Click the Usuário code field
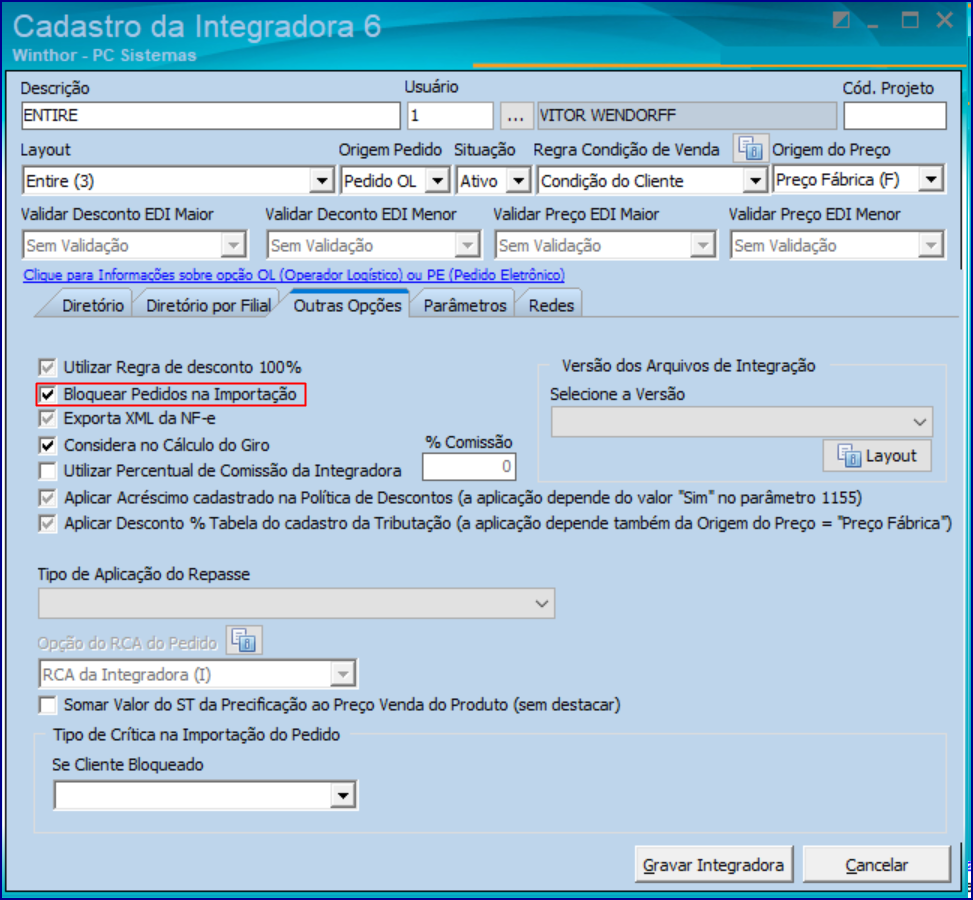 (451, 116)
